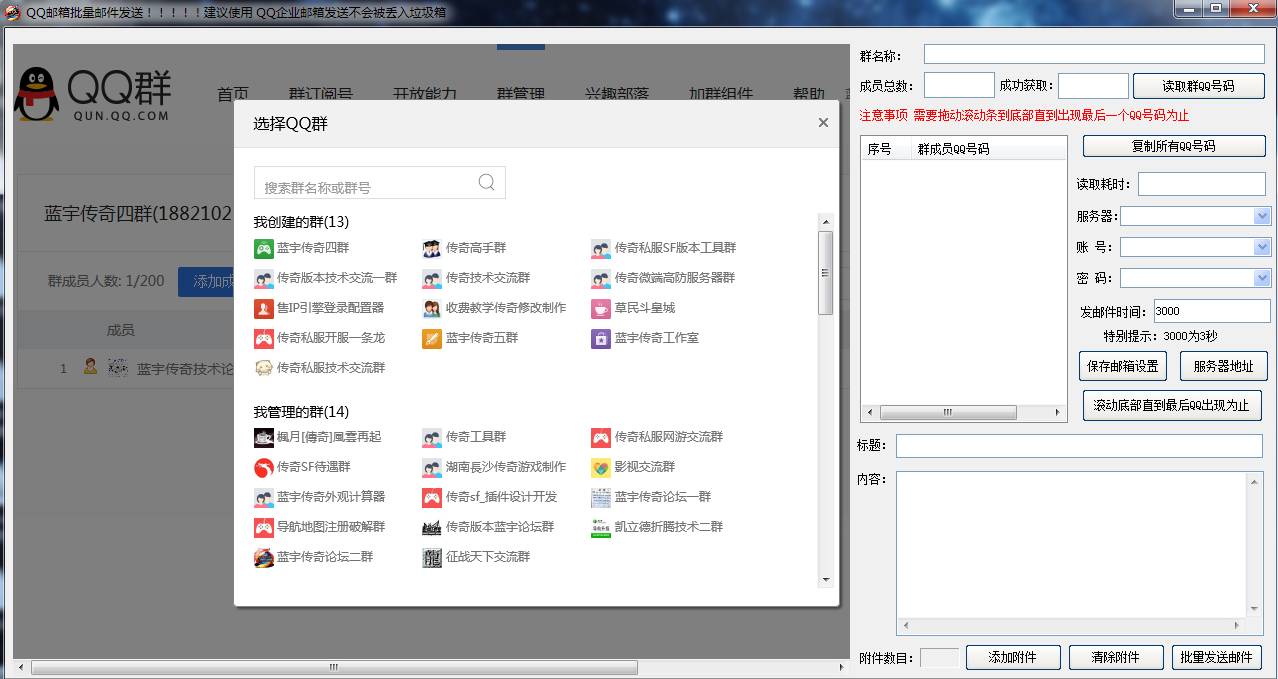Viewport: 1278px width, 679px height.
Task: Click the 传奇私服技术交流群 avatar icon
Action: pos(264,368)
